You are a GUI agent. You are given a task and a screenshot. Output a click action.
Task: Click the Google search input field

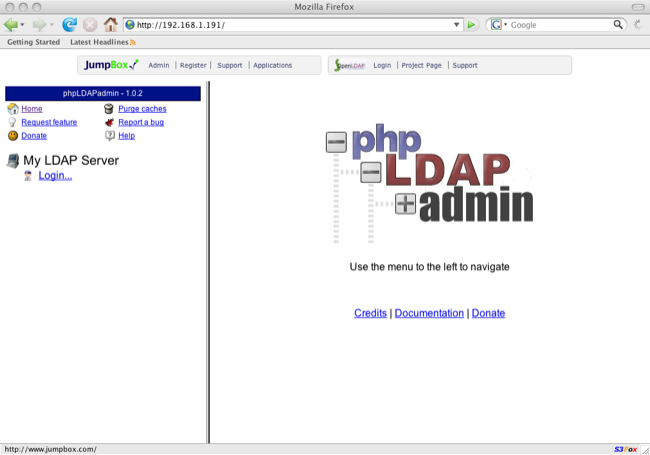click(x=560, y=25)
